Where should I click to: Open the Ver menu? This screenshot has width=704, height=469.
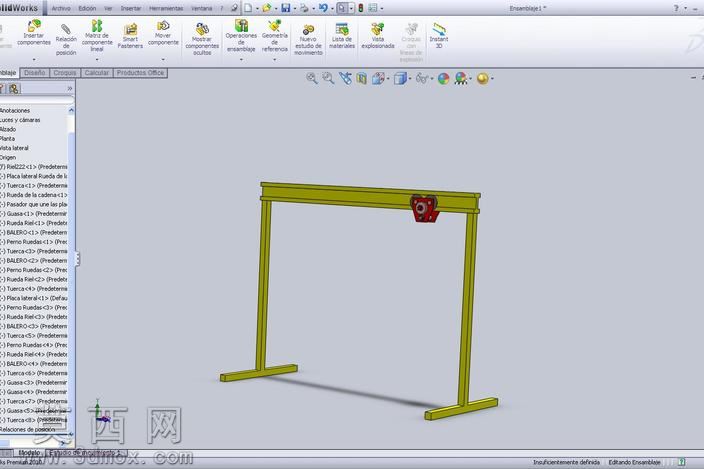108,9
